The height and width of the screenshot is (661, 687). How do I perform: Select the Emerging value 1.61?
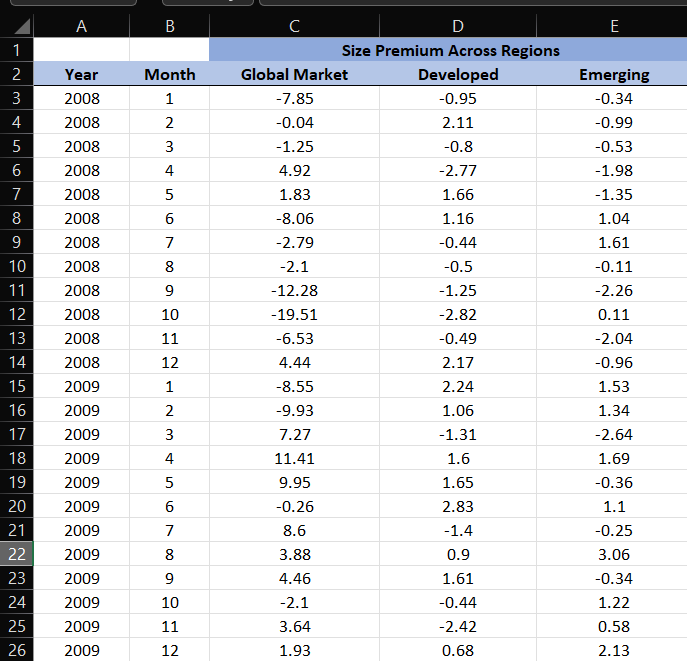pyautogui.click(x=614, y=242)
